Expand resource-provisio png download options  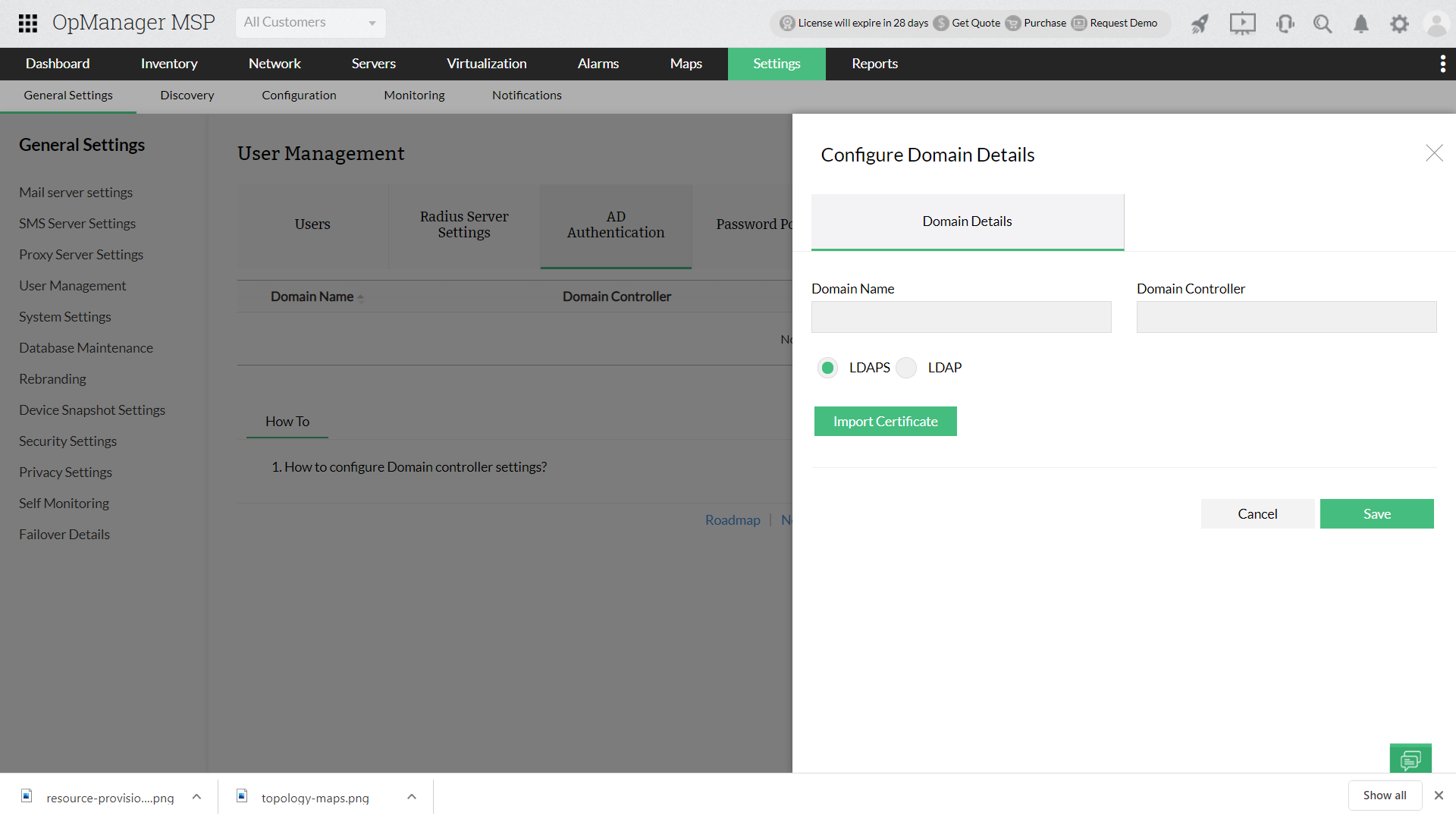point(196,797)
